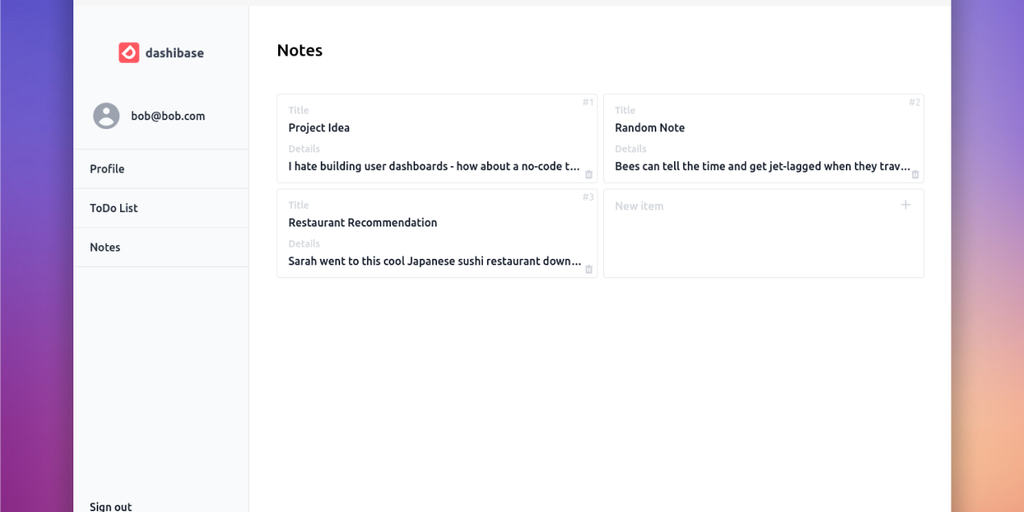Select Notes in the sidebar

click(x=105, y=247)
